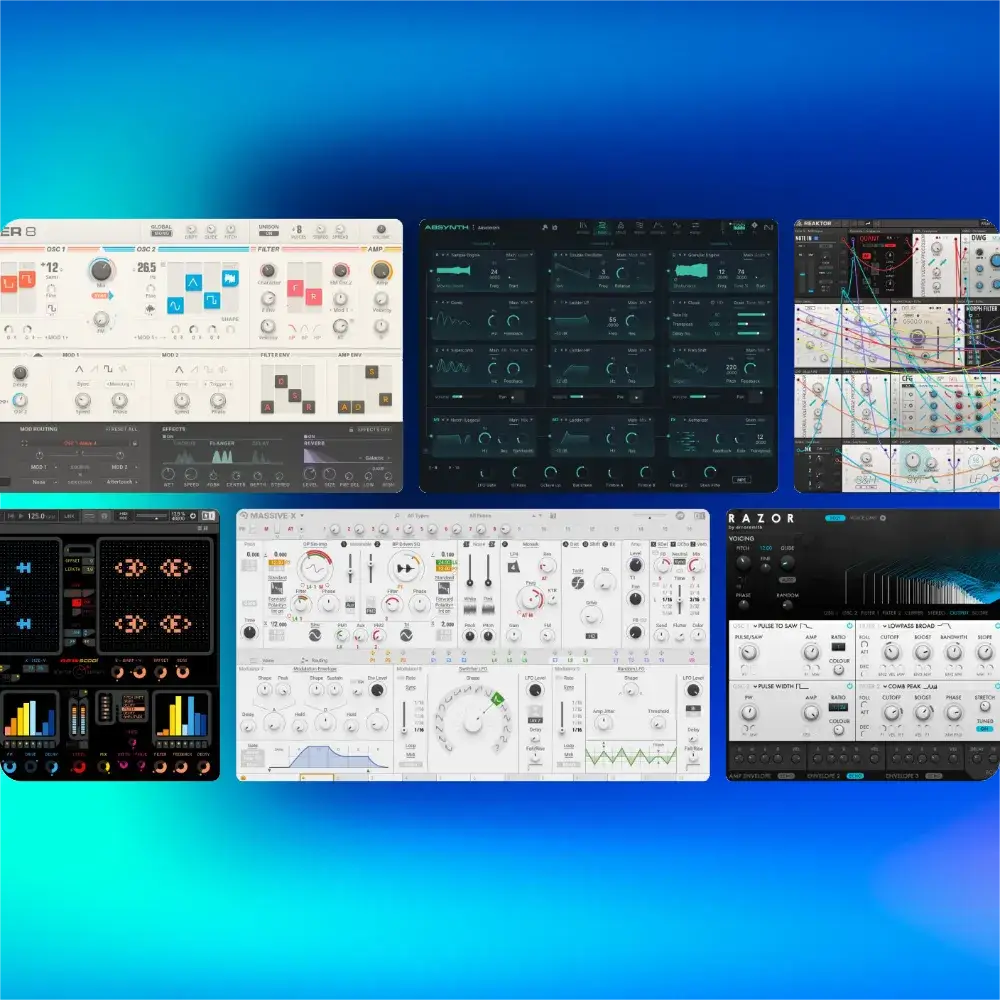Adjust the Massive X White noise level slider
This screenshot has height=1000, width=1000.
click(x=470, y=571)
